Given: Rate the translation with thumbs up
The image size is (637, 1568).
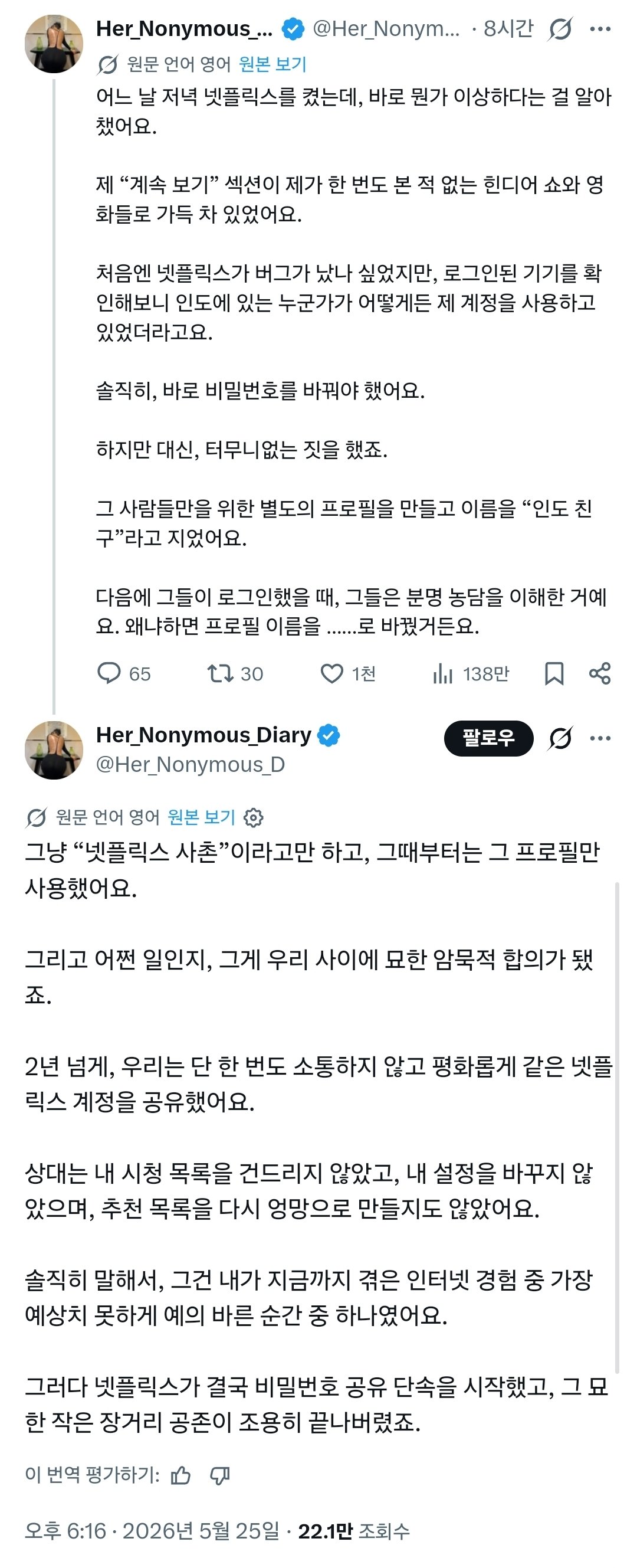Looking at the screenshot, I should pos(180,1475).
